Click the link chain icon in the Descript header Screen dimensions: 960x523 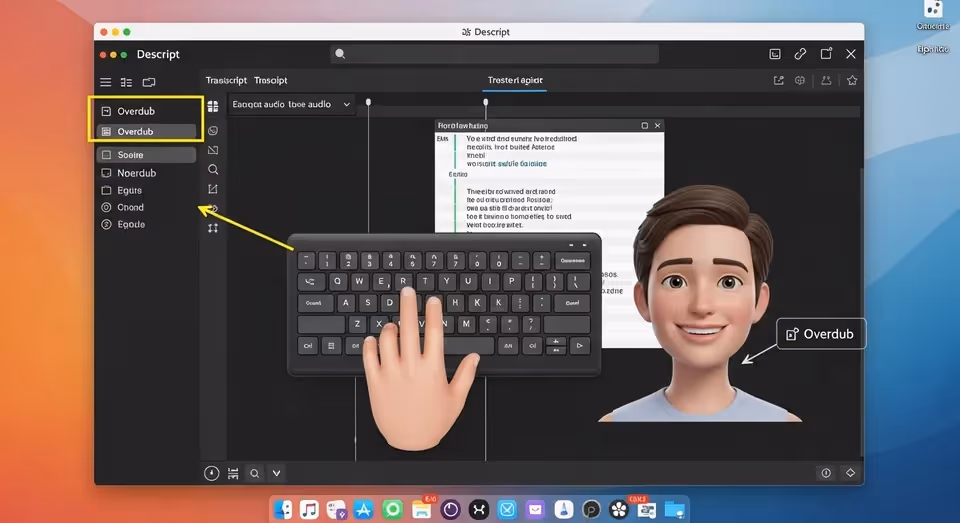click(x=800, y=54)
